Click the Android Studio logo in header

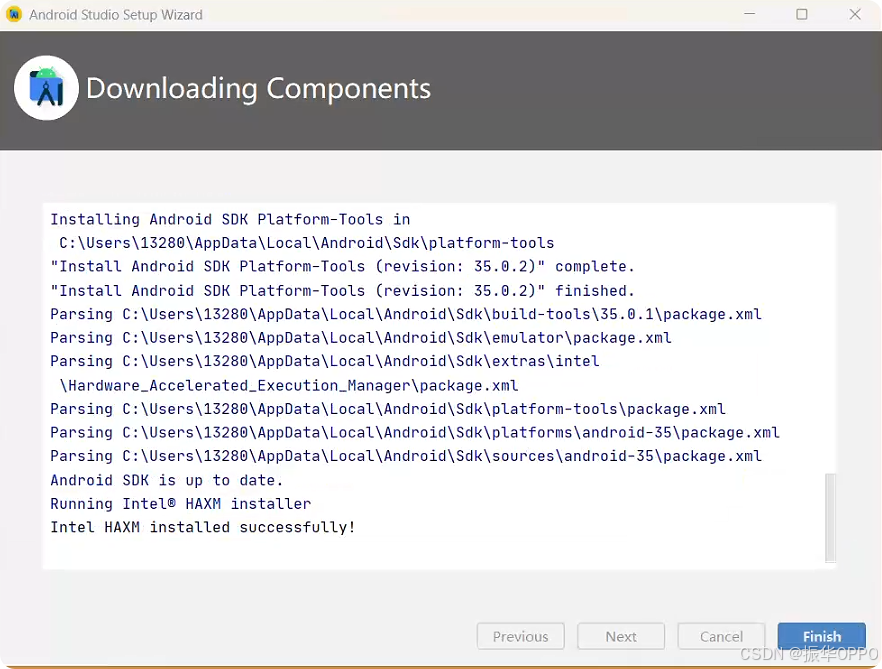point(46,88)
